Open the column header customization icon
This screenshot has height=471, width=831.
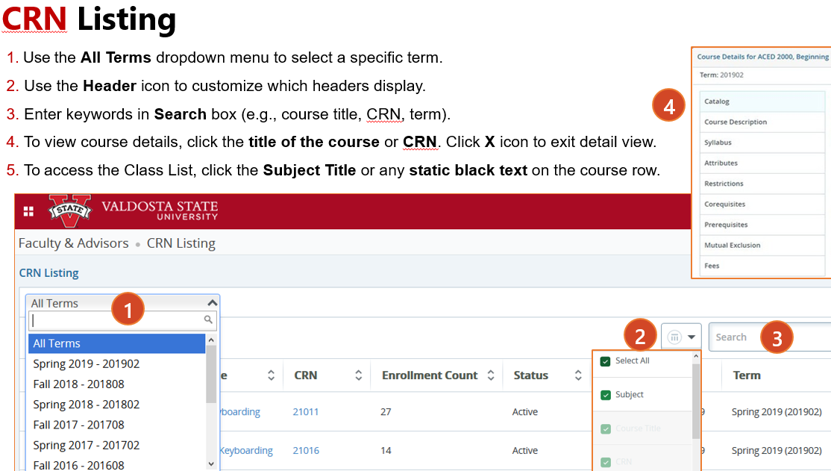coord(681,337)
